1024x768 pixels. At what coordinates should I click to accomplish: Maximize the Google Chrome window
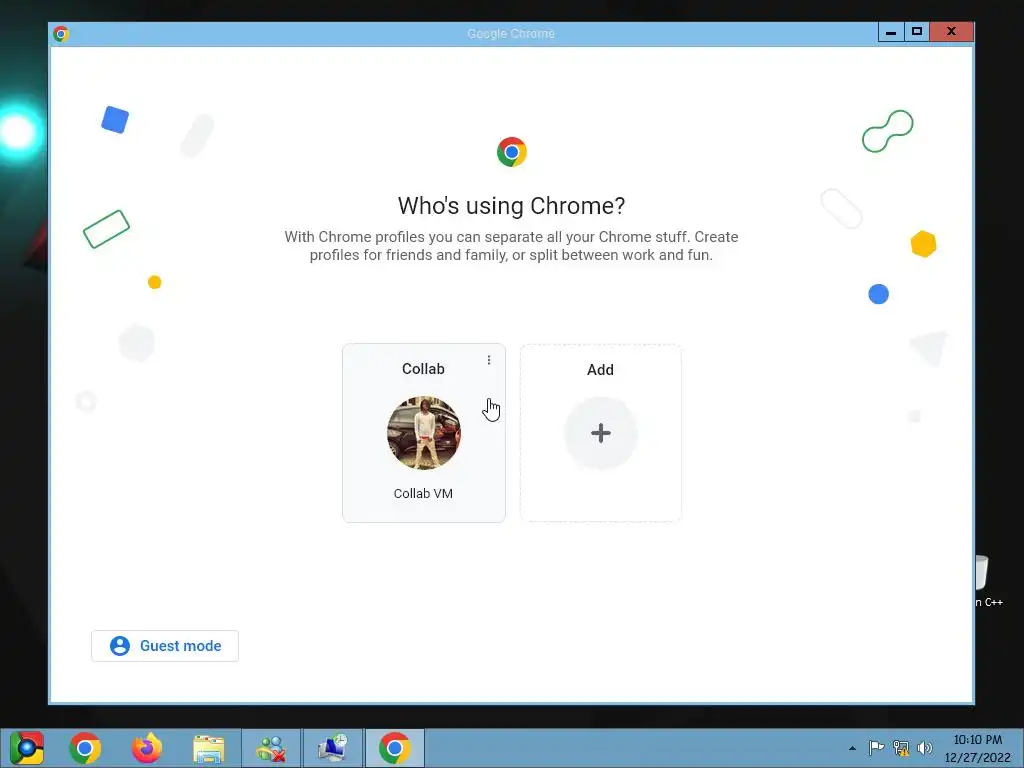917,31
